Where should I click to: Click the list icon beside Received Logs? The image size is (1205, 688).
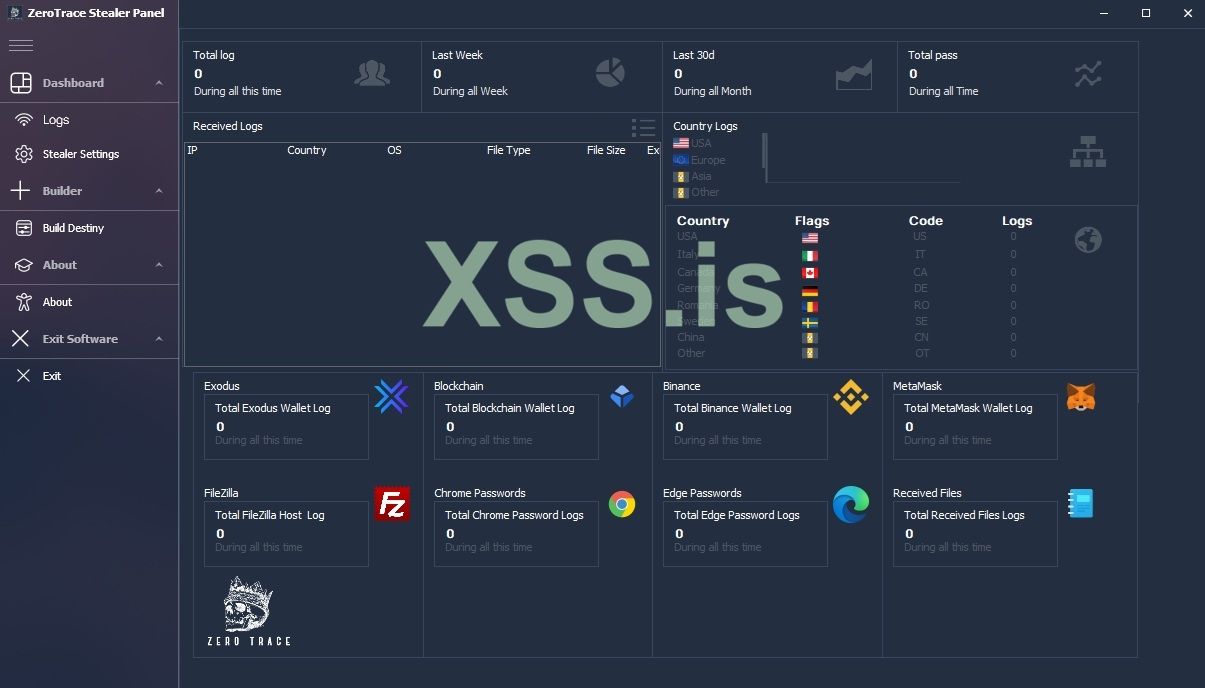(644, 128)
